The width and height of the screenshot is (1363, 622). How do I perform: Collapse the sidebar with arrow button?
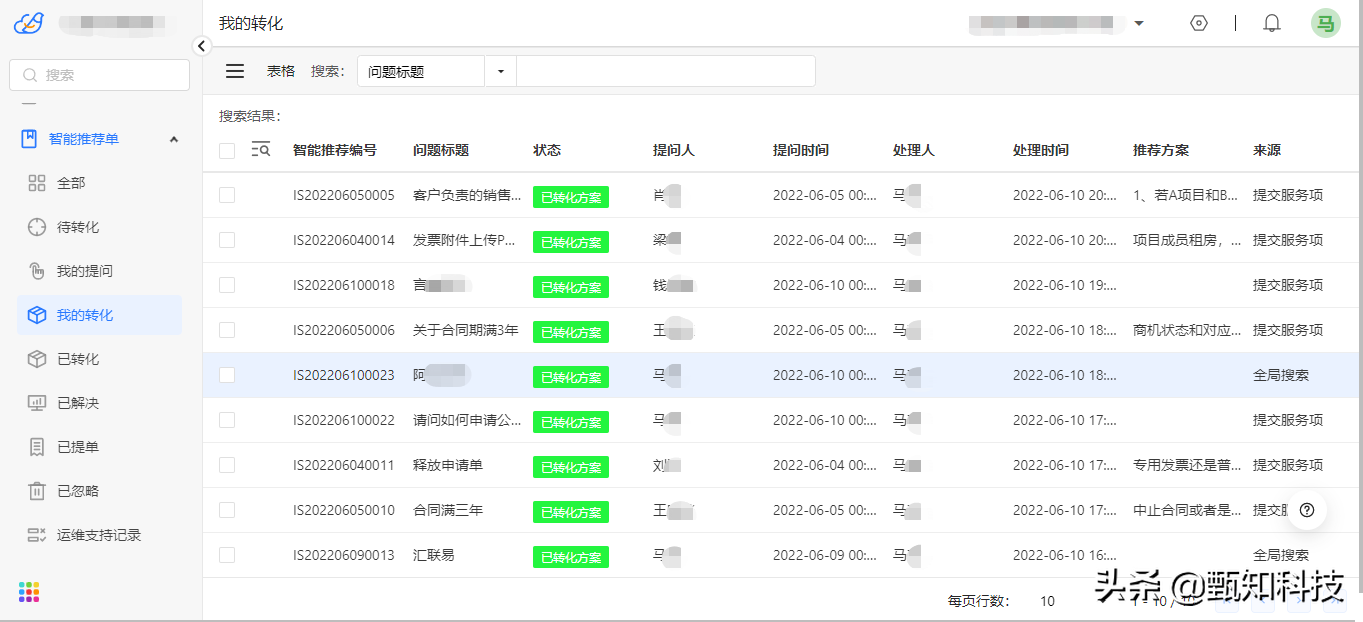[202, 46]
